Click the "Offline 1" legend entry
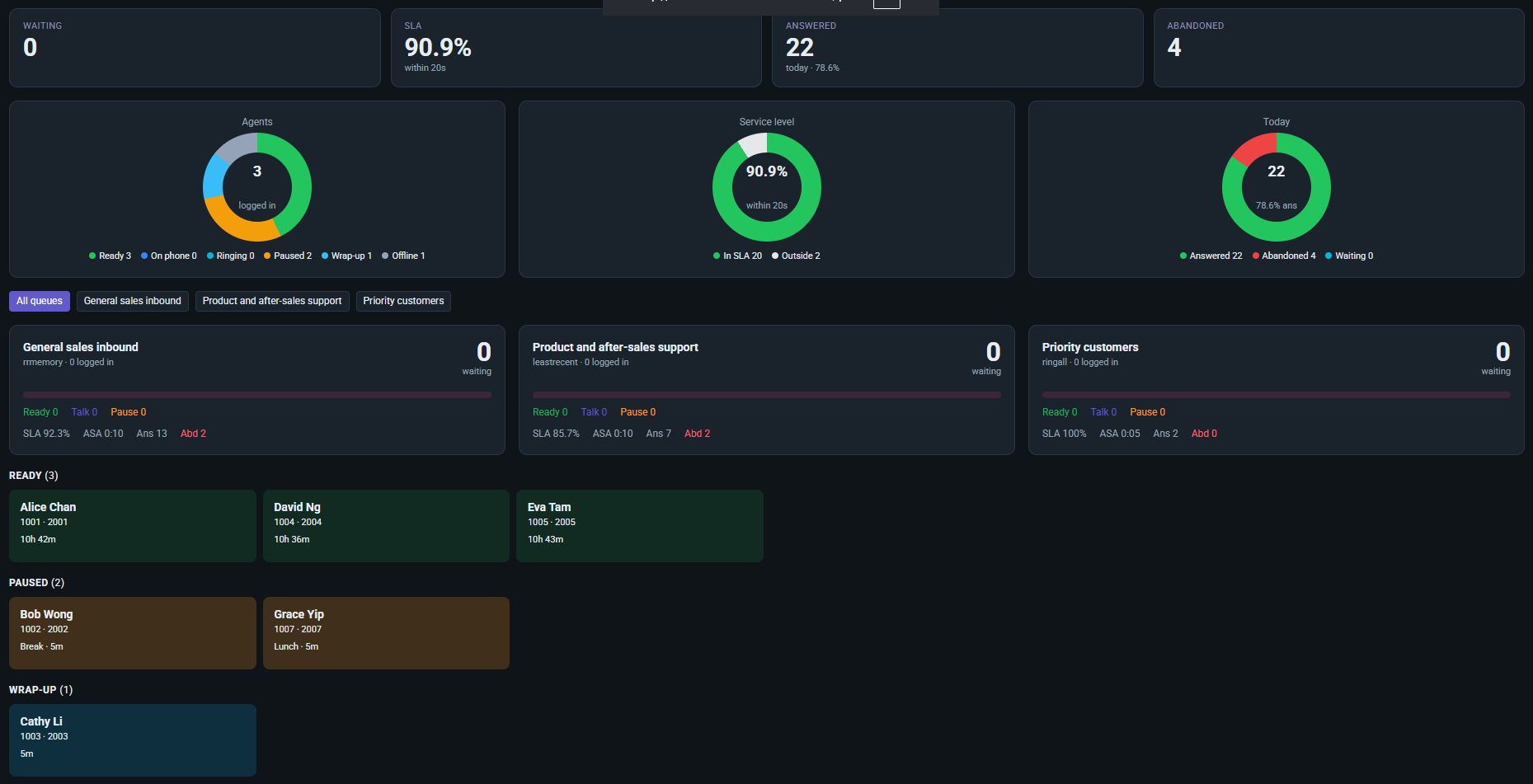Screen dimensions: 1533x784 [403, 256]
